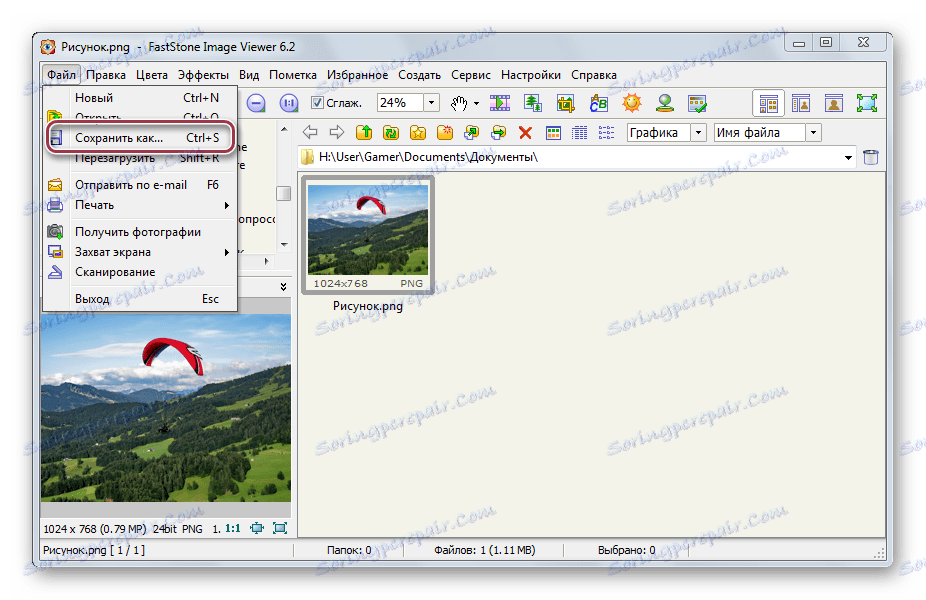This screenshot has height=600, width=926.
Task: Click the move to folder icon
Action: click(498, 132)
